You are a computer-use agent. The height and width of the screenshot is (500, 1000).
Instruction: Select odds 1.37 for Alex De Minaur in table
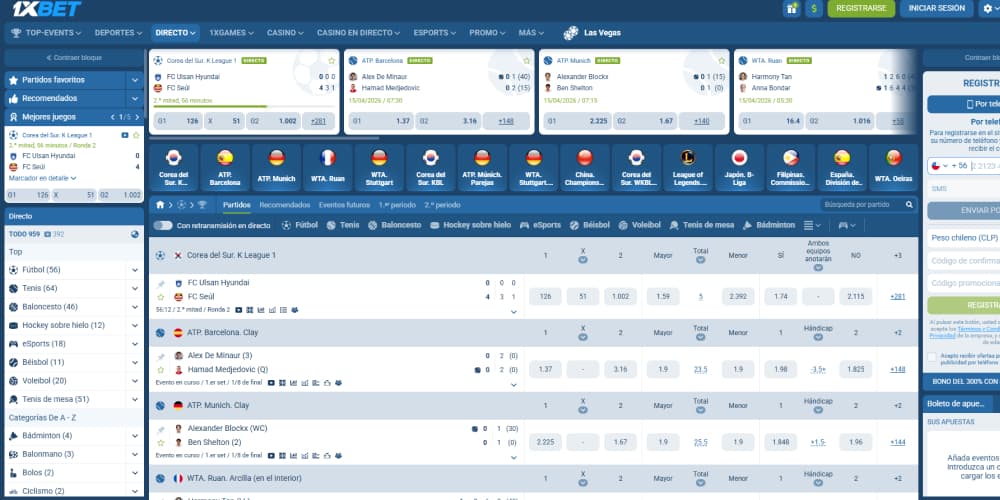click(x=545, y=369)
